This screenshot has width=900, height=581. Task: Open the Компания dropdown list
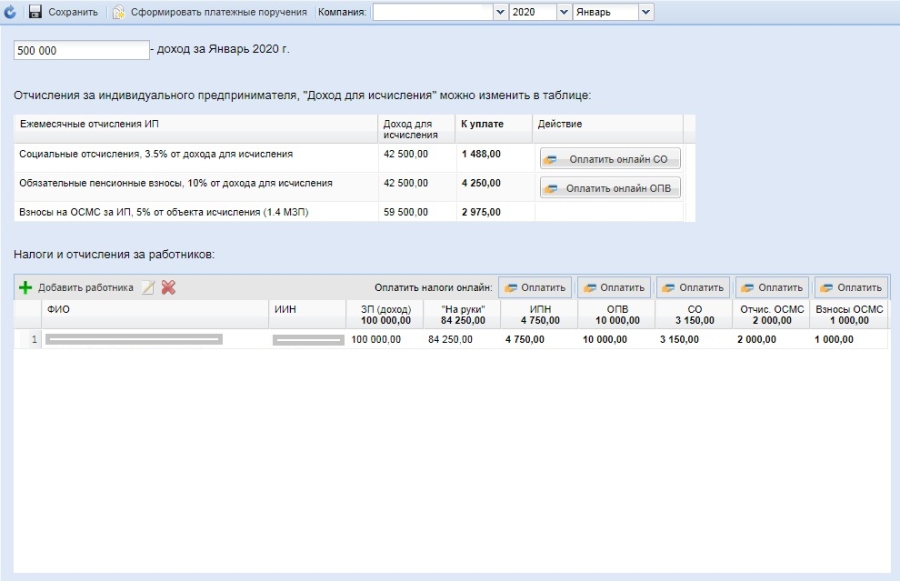501,12
